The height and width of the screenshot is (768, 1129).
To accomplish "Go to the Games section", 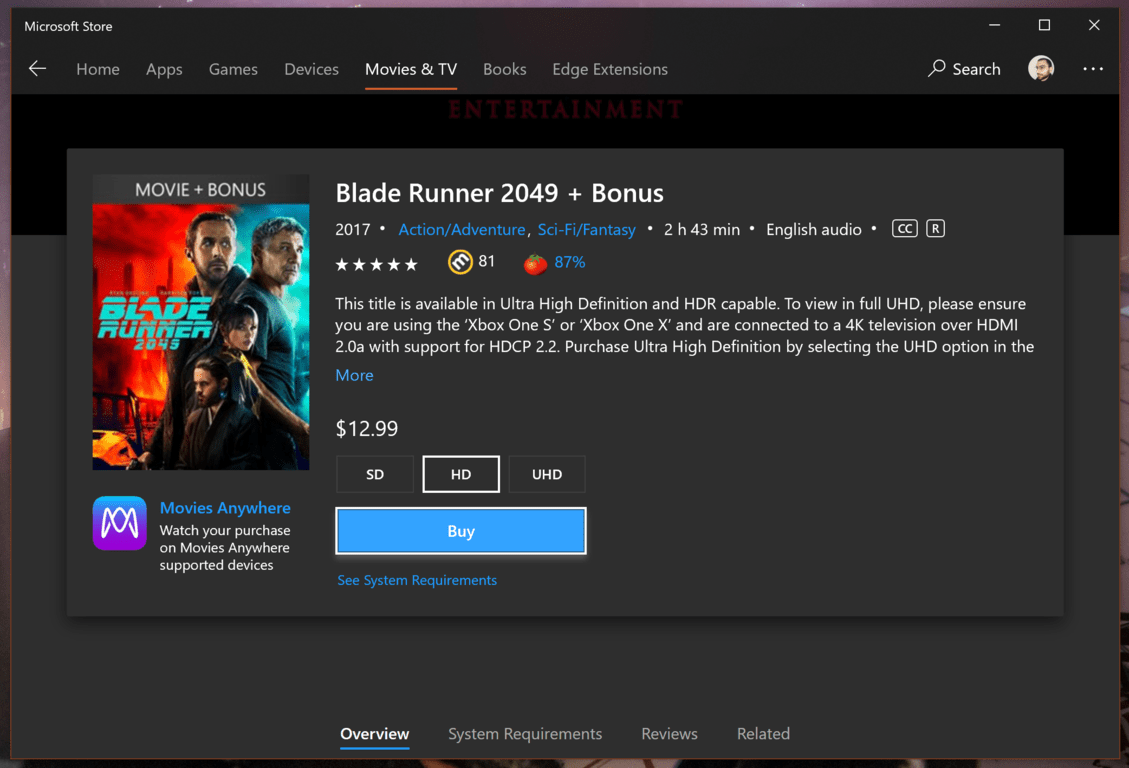I will click(233, 69).
